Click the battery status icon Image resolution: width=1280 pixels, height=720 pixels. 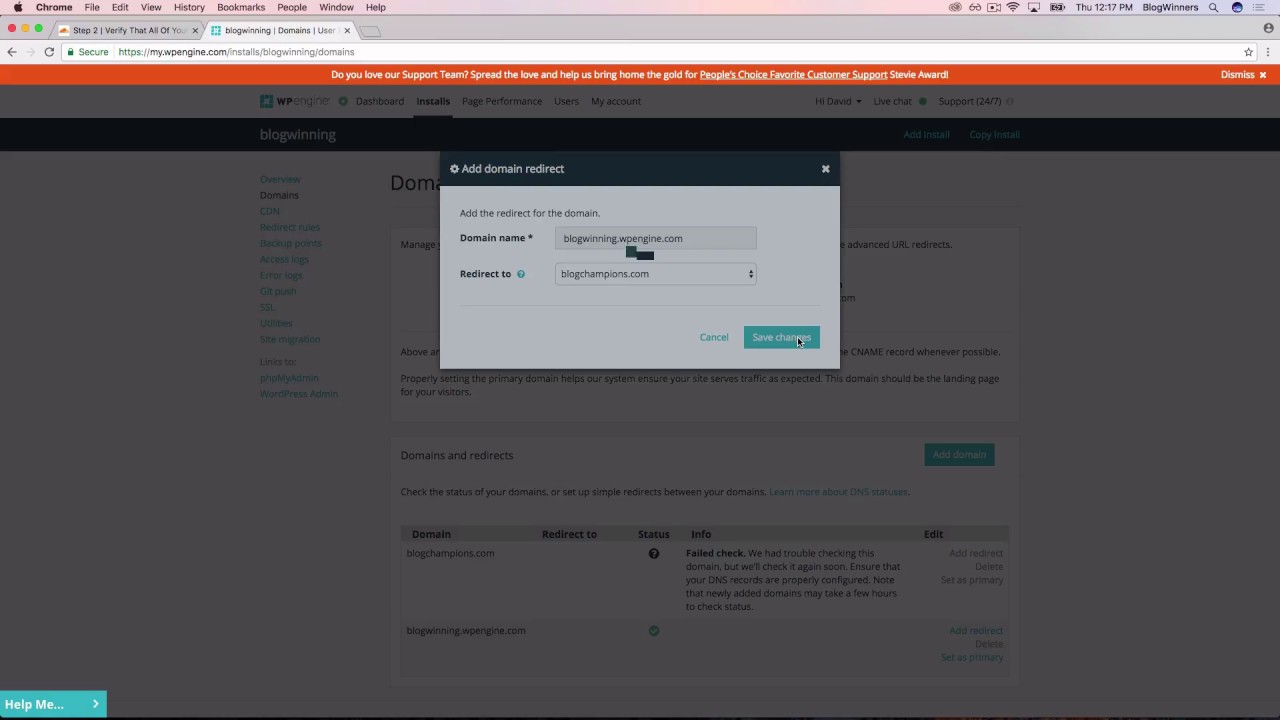click(x=1056, y=7)
